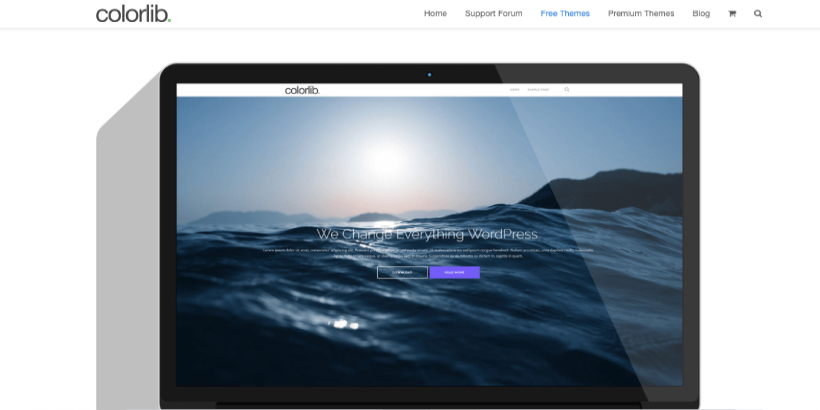820x410 pixels.
Task: Open the Home menu item
Action: (x=435, y=14)
